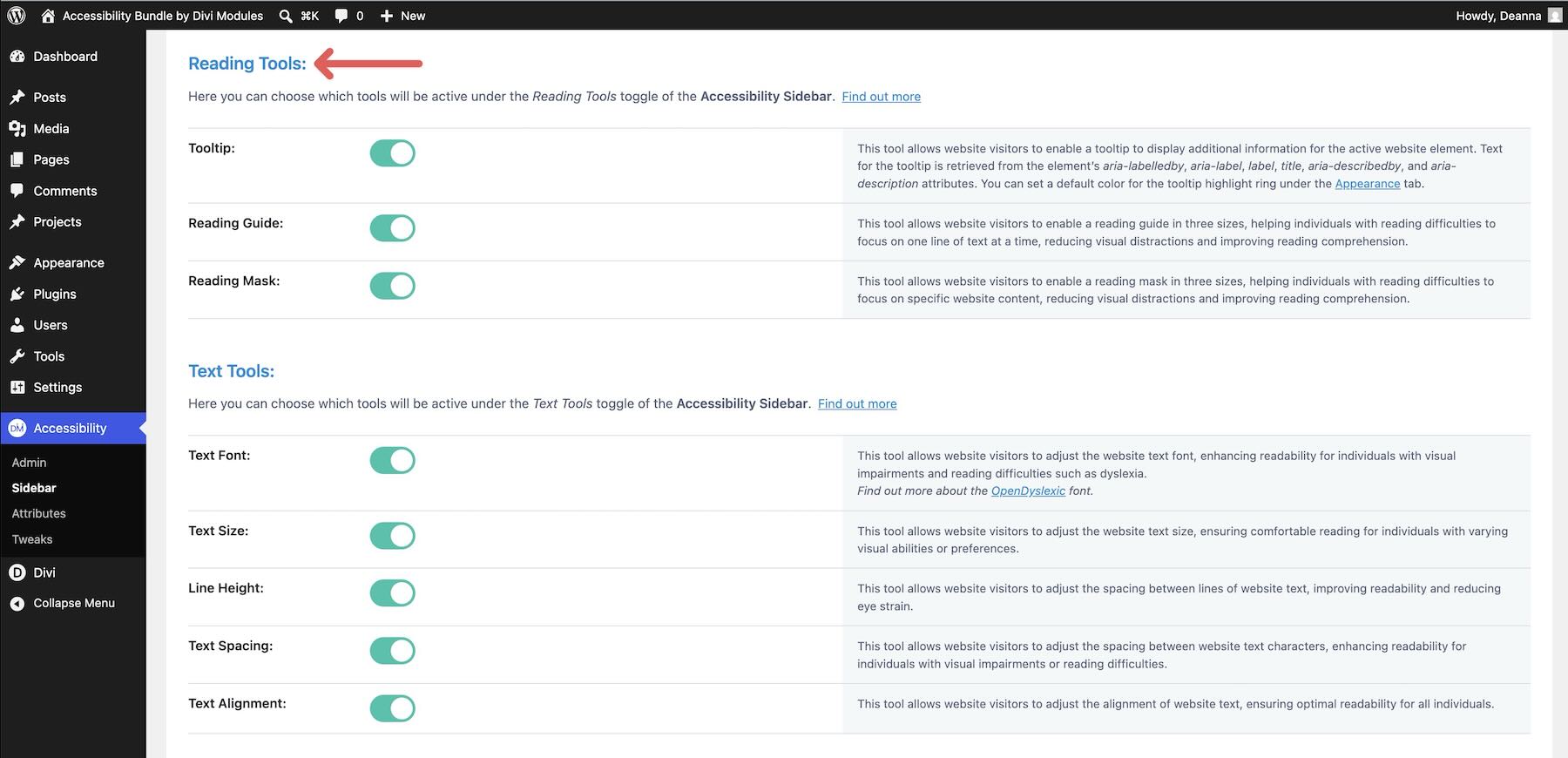Screen dimensions: 1568x758
Task: Disable the Reading Guide toggle
Action: click(393, 228)
